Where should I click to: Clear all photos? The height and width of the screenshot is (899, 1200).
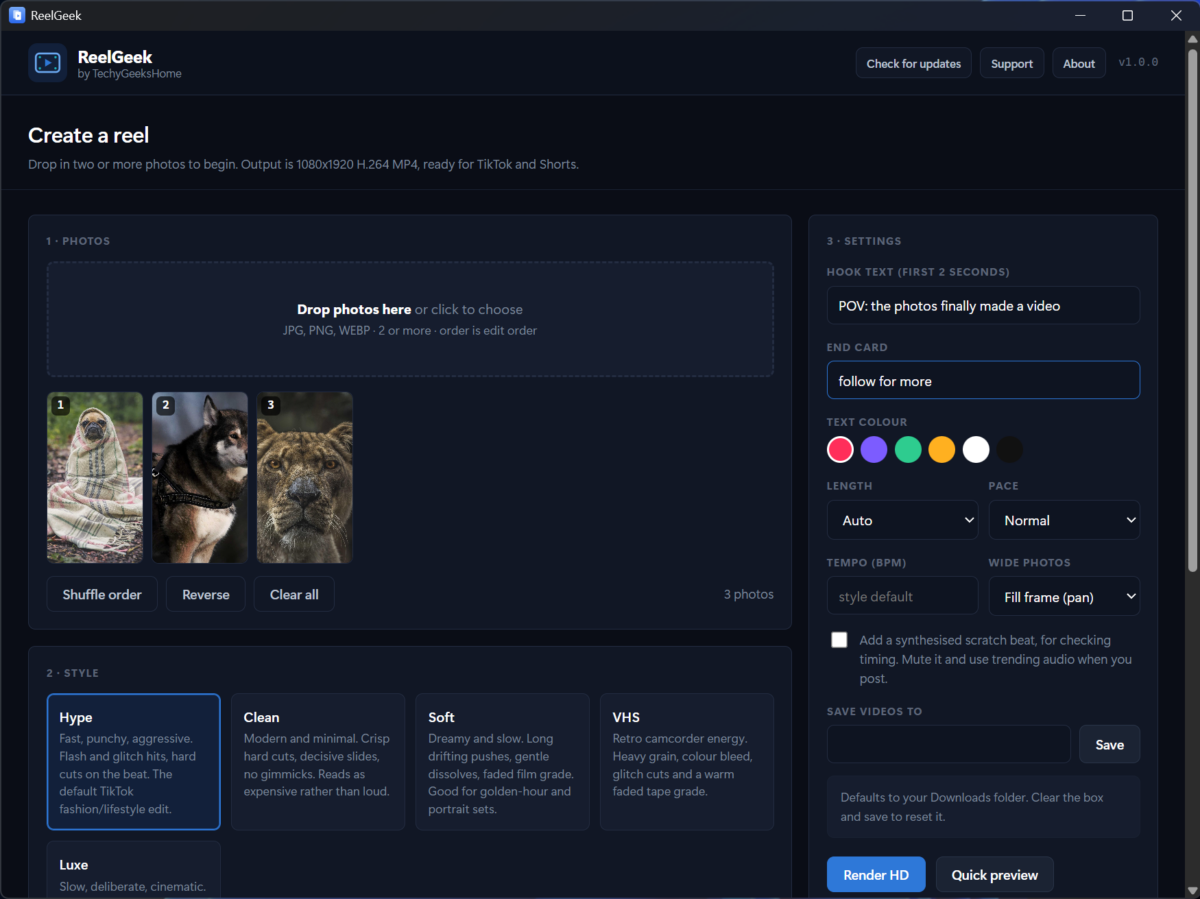(294, 594)
